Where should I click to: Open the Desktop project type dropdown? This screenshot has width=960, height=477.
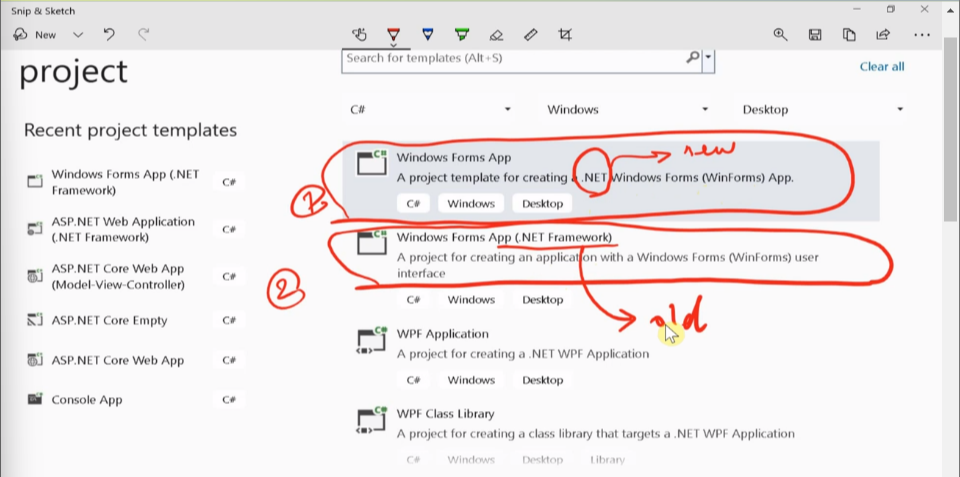823,110
